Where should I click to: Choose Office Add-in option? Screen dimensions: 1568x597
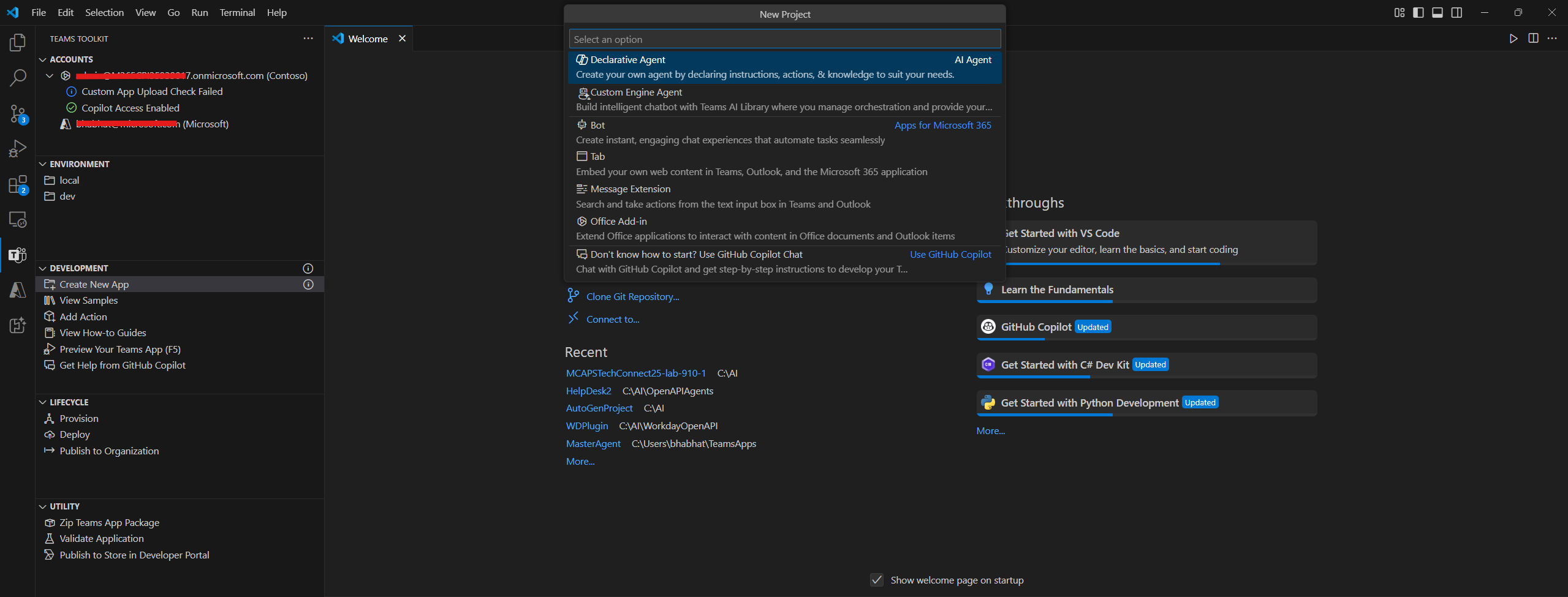[x=784, y=229]
